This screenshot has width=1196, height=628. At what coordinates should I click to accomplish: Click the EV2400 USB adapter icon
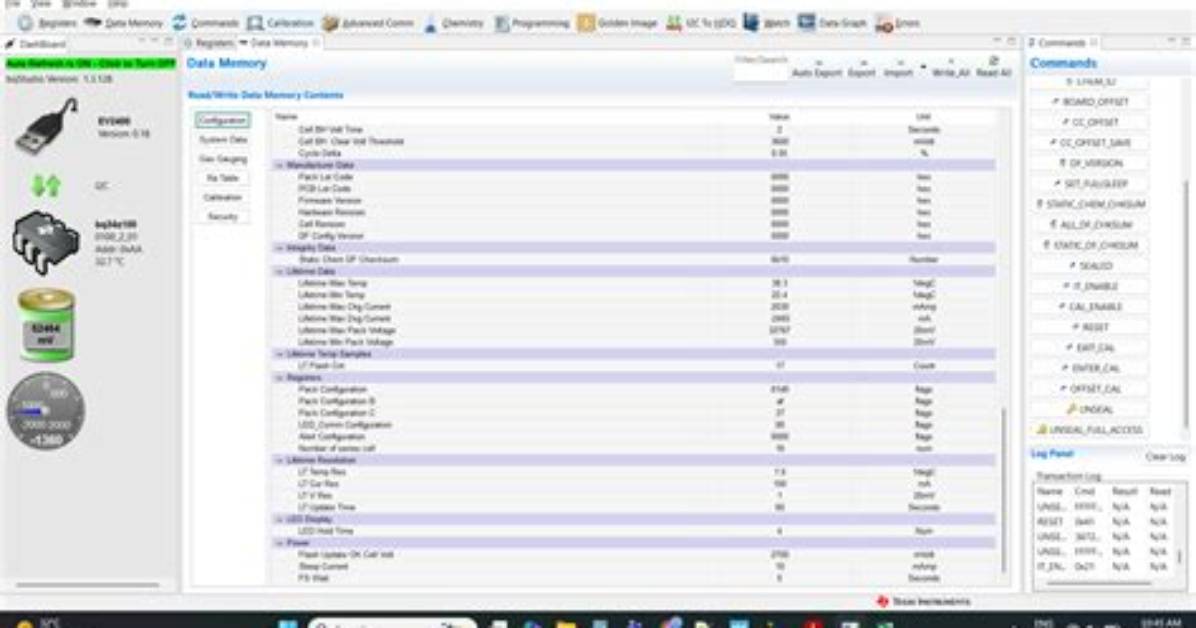tap(47, 126)
